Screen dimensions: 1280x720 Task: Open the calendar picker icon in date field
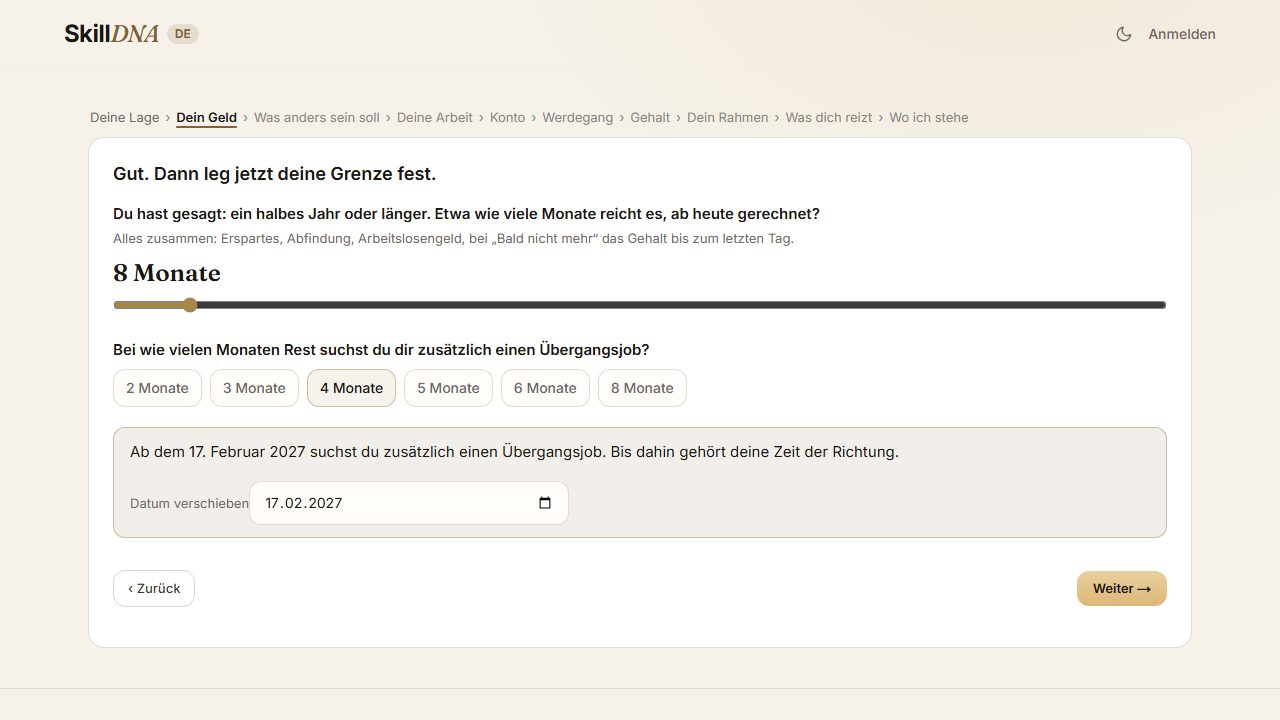point(545,503)
